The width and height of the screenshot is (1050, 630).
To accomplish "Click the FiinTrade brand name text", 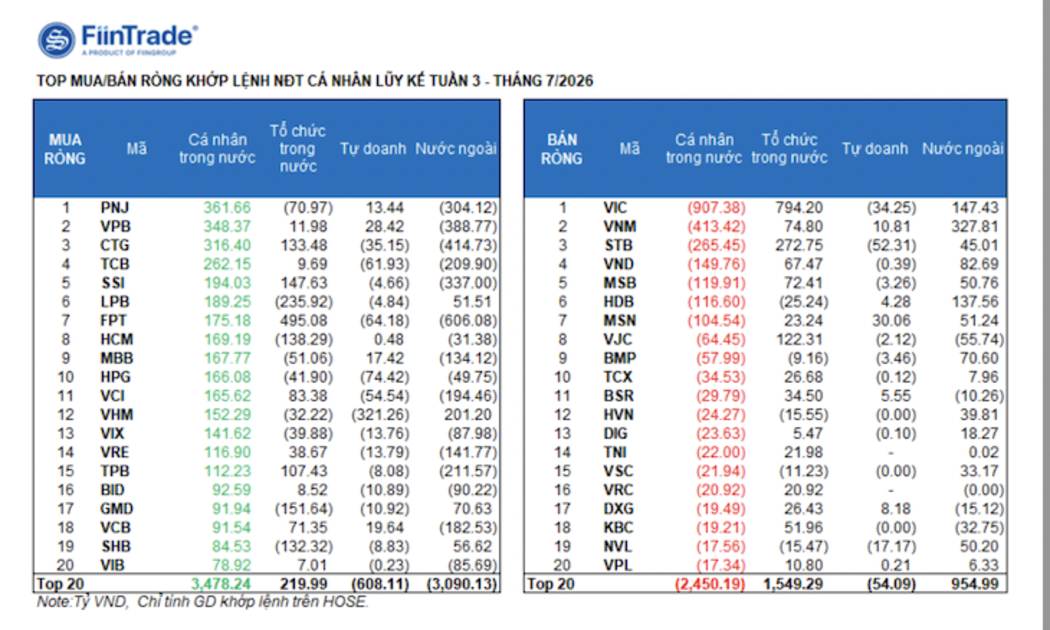I will (x=139, y=35).
